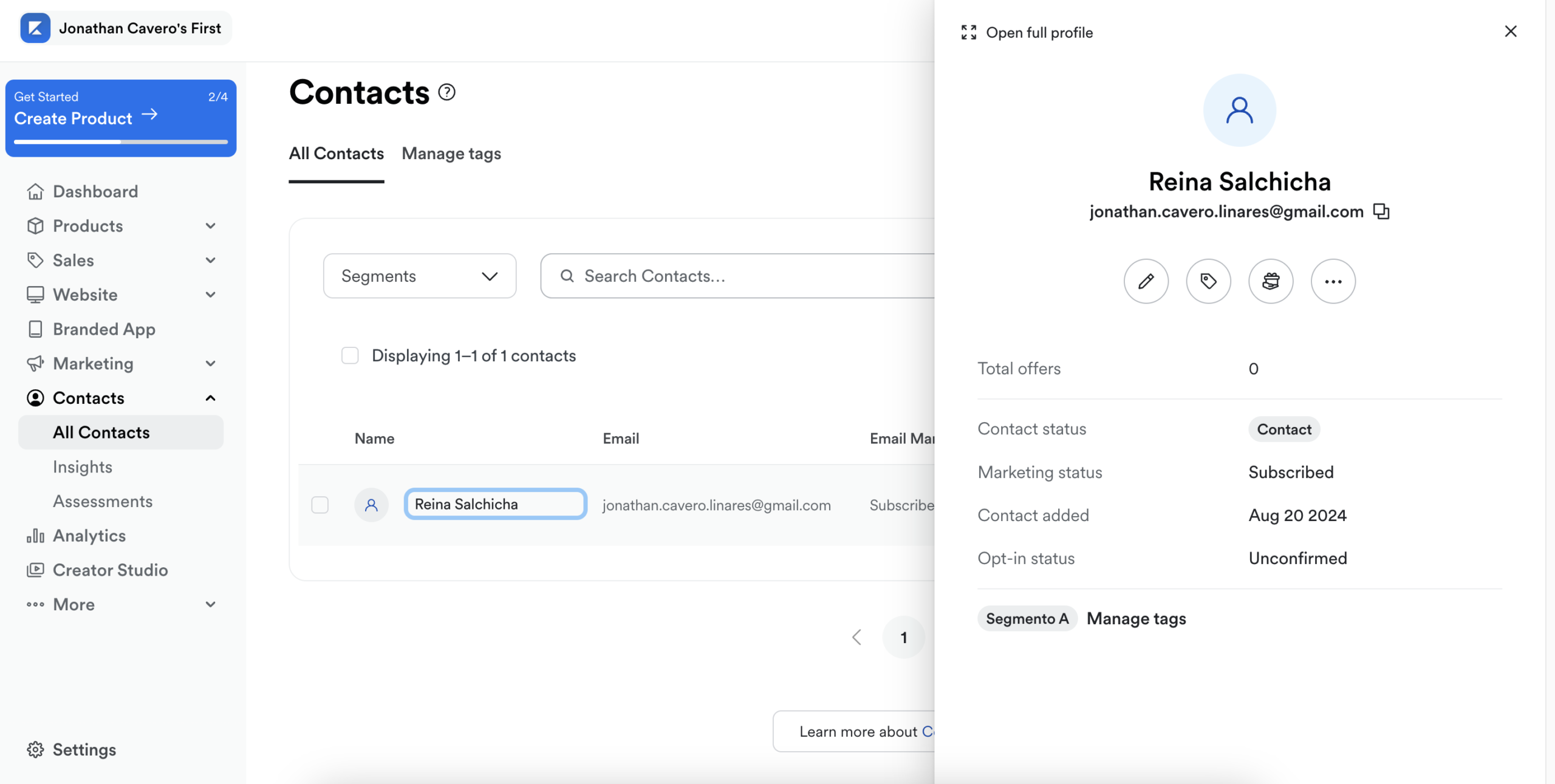Click the help icon next to Contacts heading
Screen dimensions: 1555x784
pos(447,92)
